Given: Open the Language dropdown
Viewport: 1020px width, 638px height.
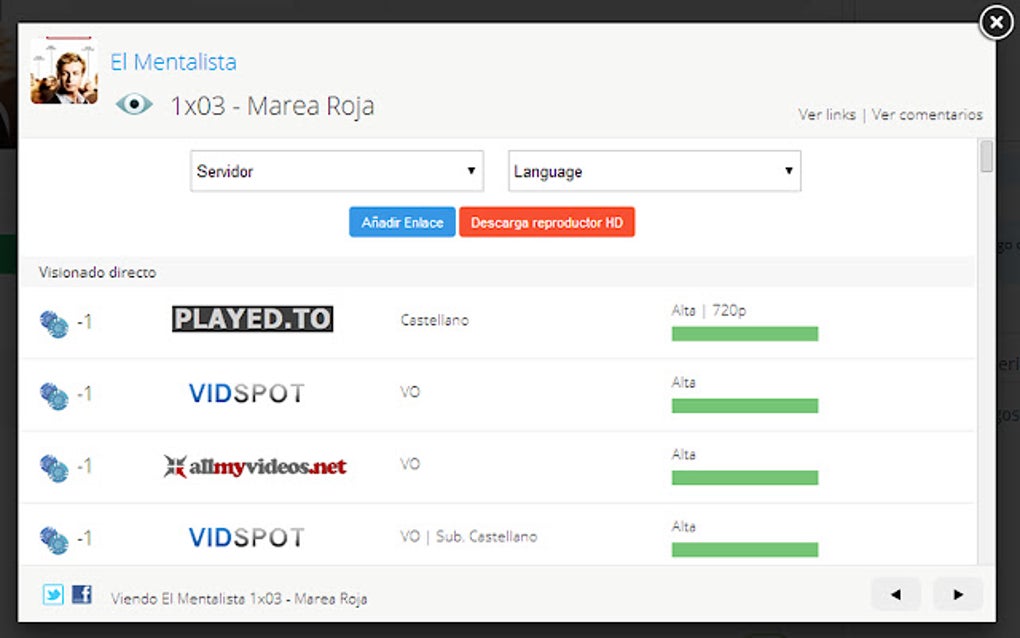Looking at the screenshot, I should [x=654, y=171].
